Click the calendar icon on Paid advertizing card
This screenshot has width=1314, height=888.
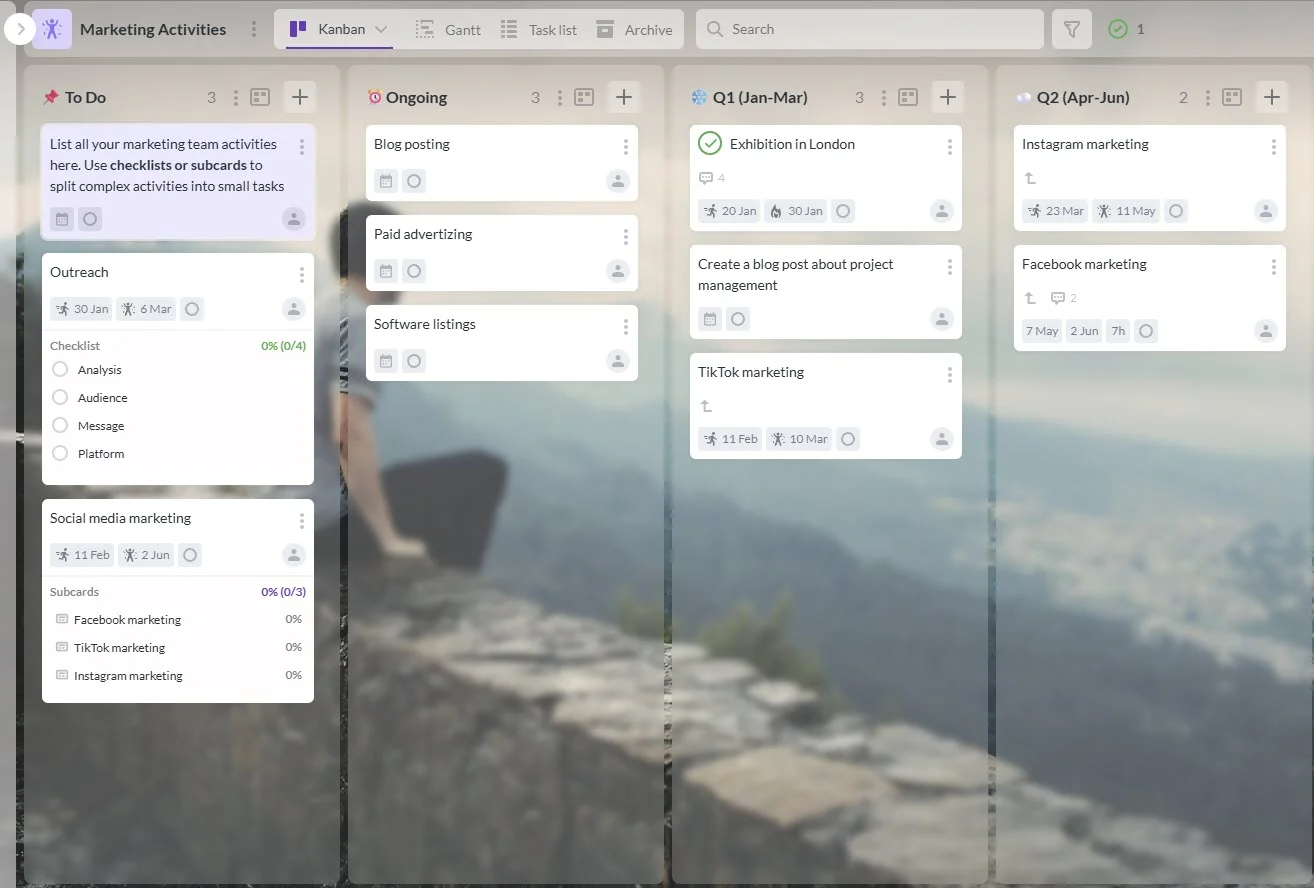pyautogui.click(x=385, y=270)
